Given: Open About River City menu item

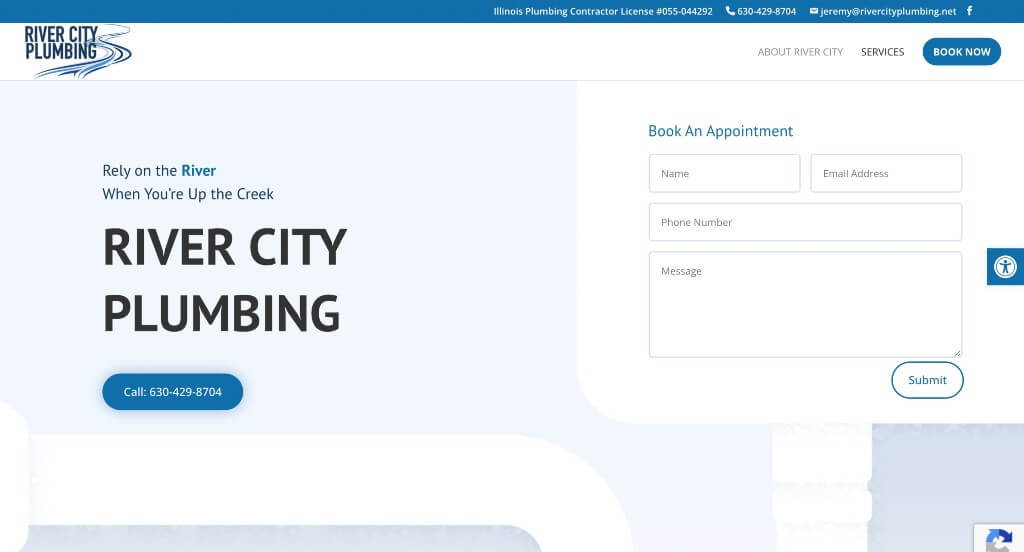Looking at the screenshot, I should [x=800, y=52].
